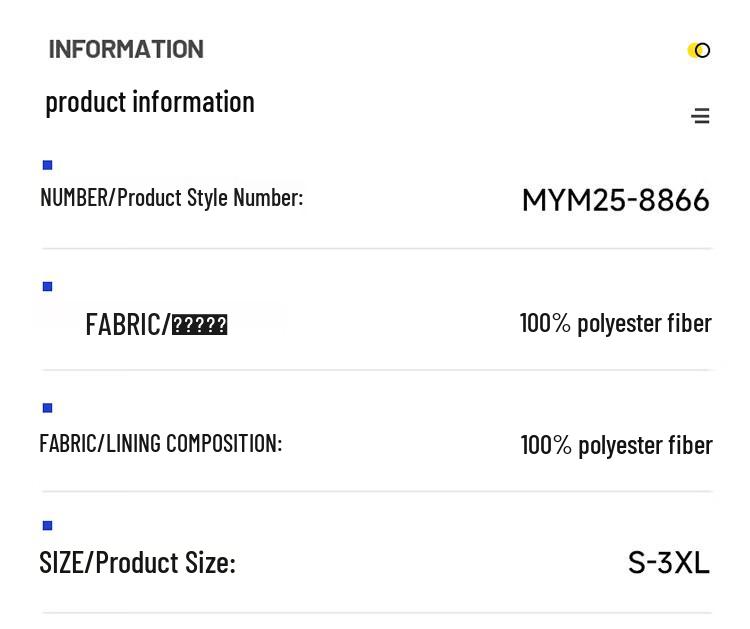Open the hamburger menu icon
This screenshot has width=750, height=629.
700,116
